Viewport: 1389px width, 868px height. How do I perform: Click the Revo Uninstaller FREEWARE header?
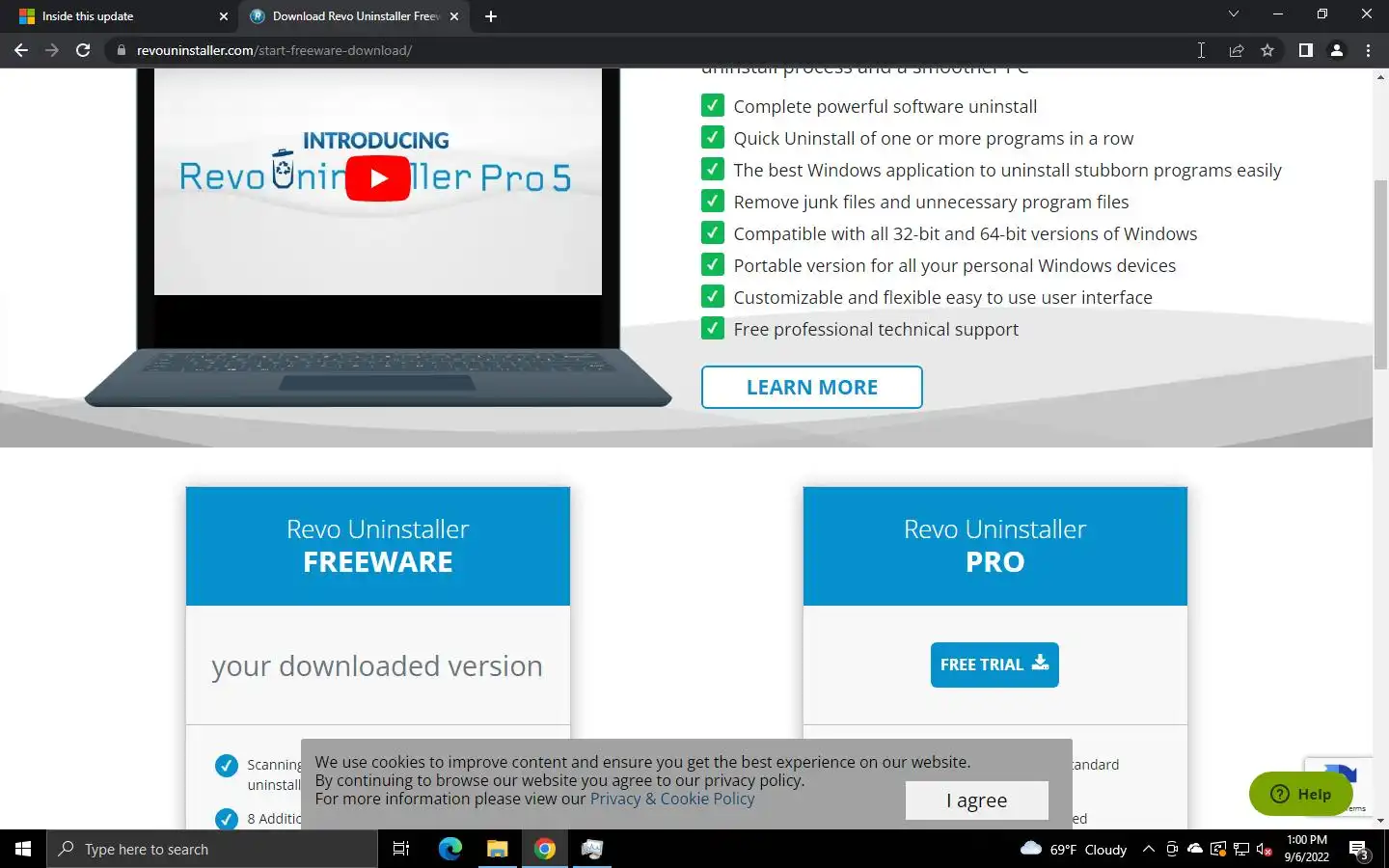[x=378, y=546]
